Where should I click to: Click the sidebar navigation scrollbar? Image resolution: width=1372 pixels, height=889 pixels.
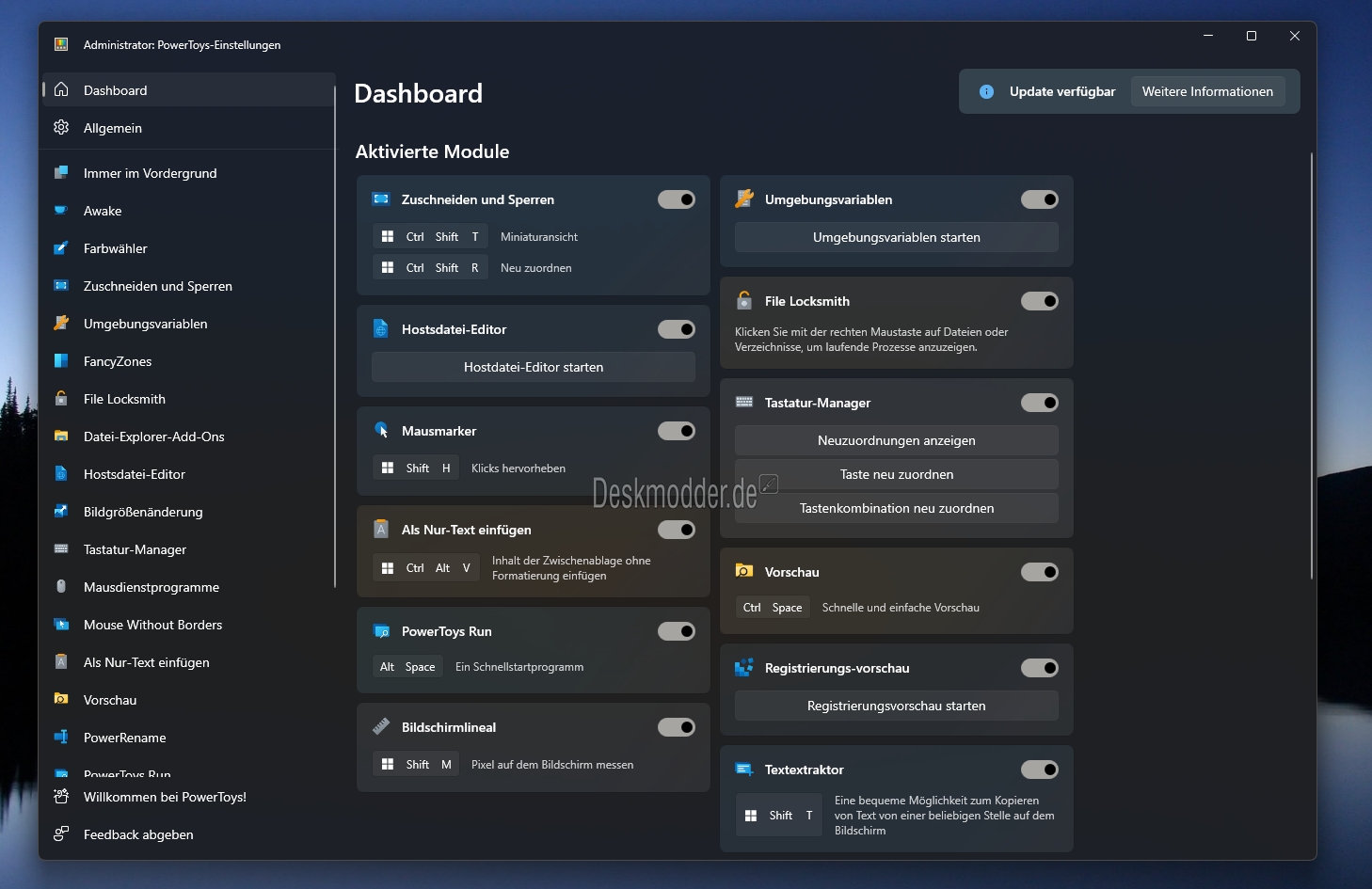coord(335,337)
